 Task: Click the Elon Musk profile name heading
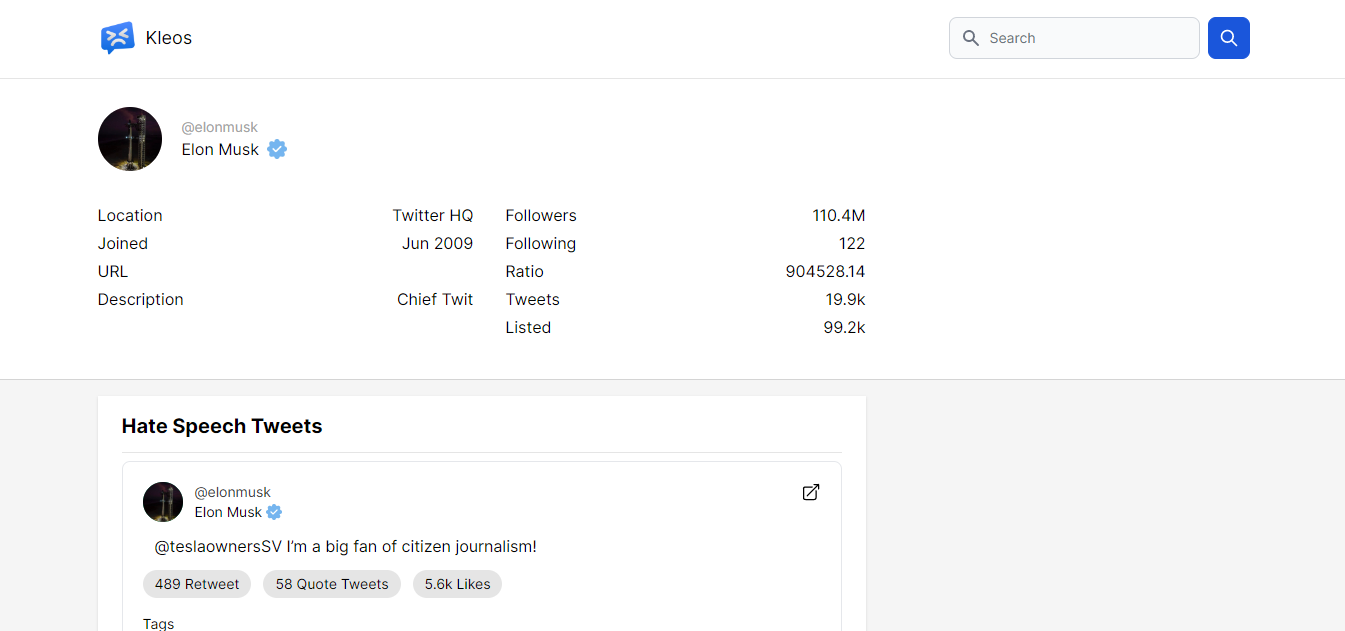(x=220, y=150)
